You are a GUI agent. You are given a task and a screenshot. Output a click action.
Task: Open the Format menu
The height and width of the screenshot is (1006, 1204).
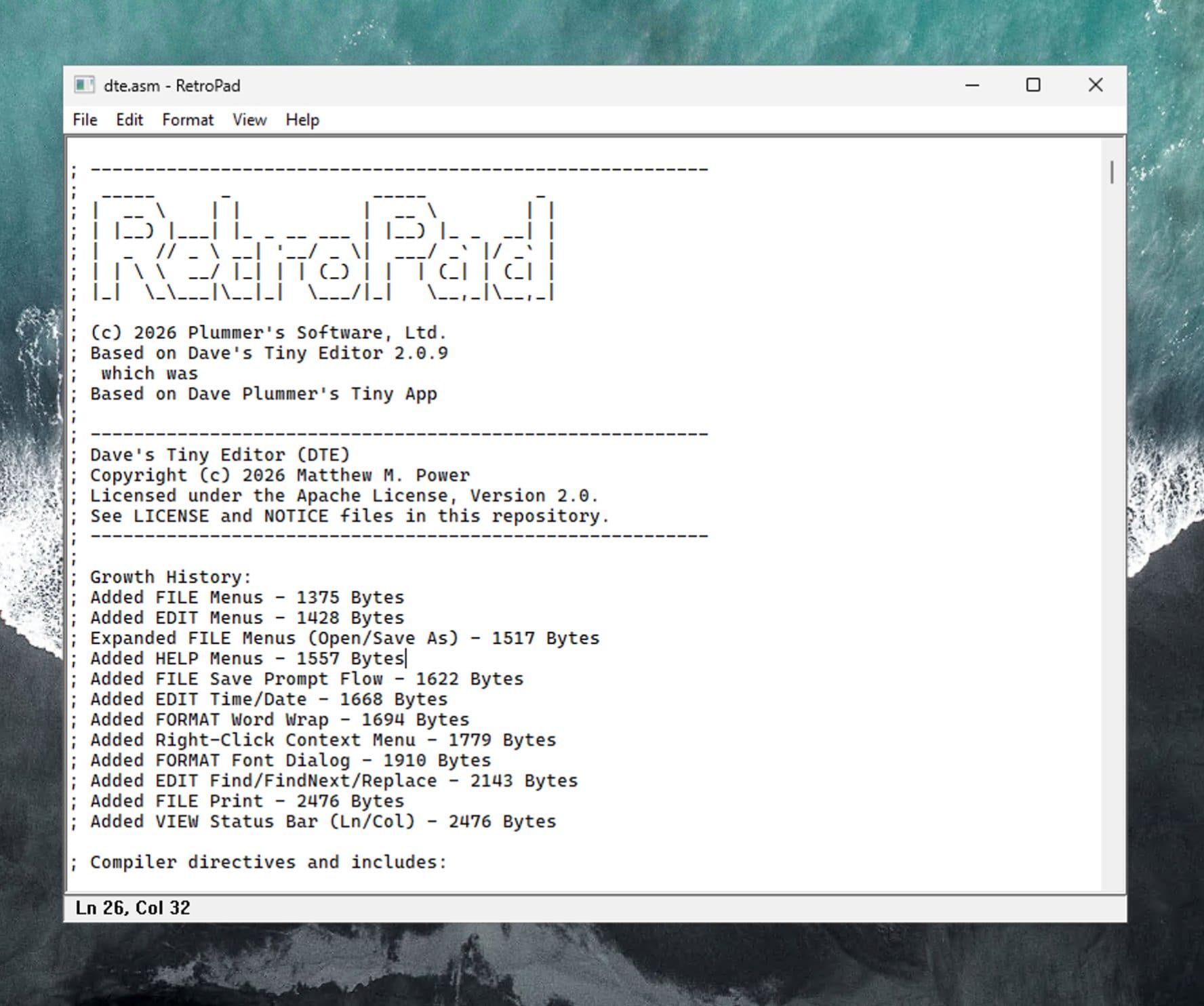pos(187,120)
